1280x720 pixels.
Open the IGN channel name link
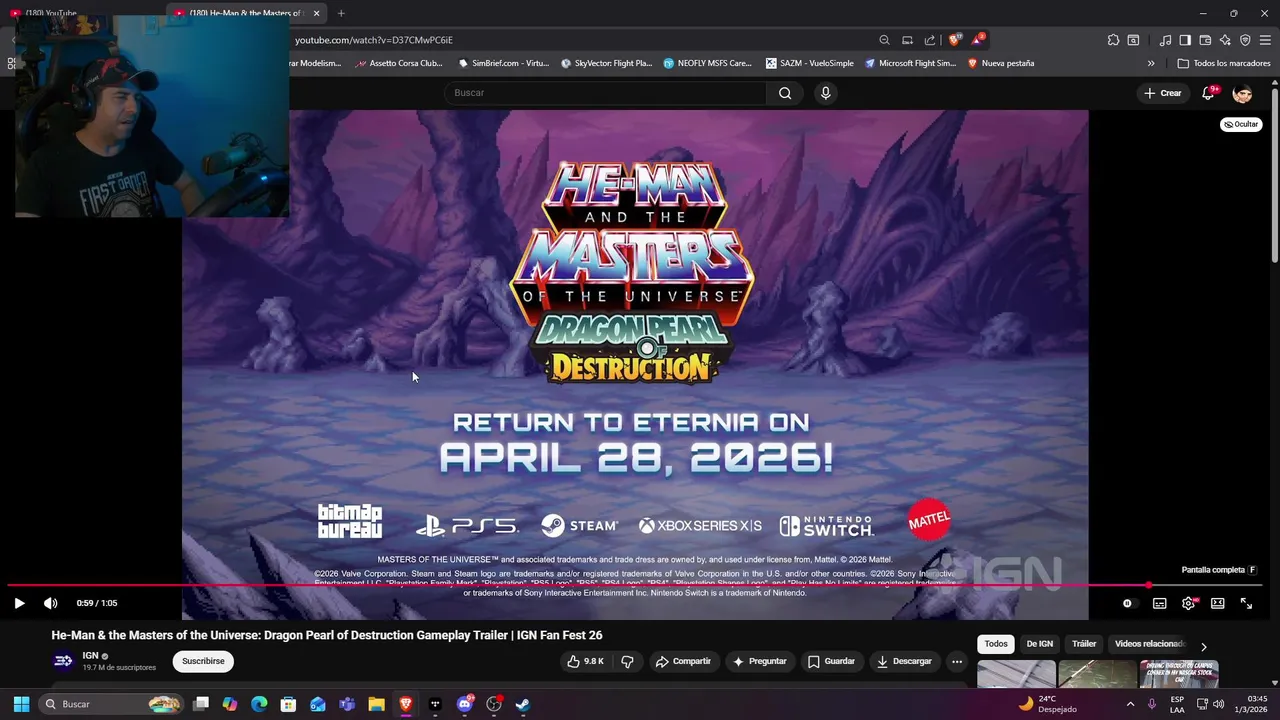tap(90, 656)
